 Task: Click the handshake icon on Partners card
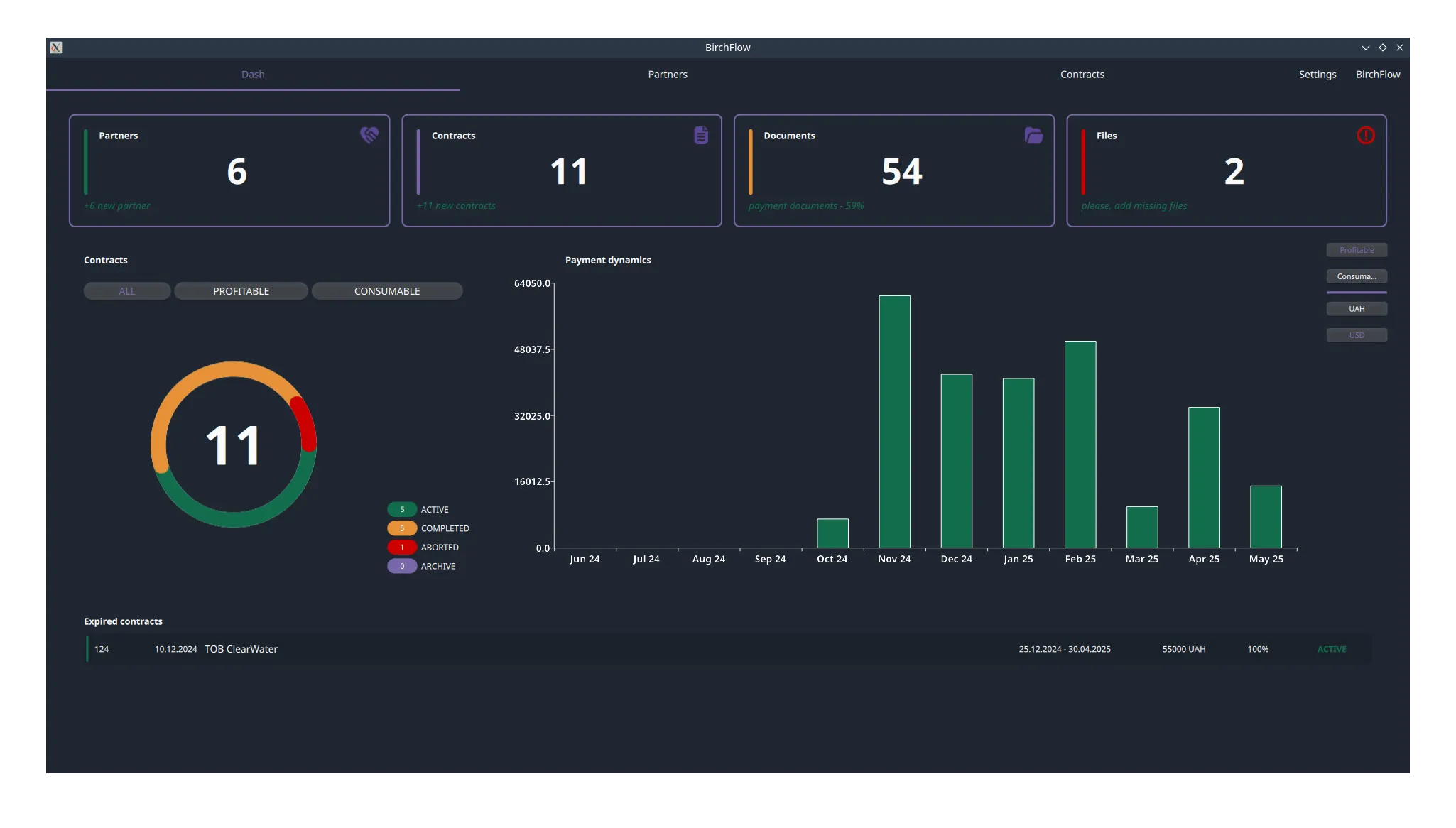(369, 135)
